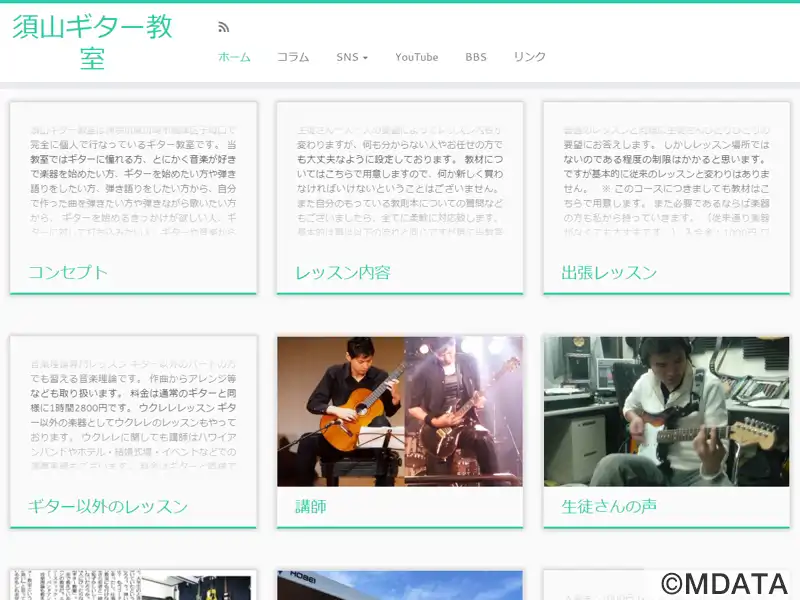
Task: Click the リンク menu item
Action: (x=530, y=57)
